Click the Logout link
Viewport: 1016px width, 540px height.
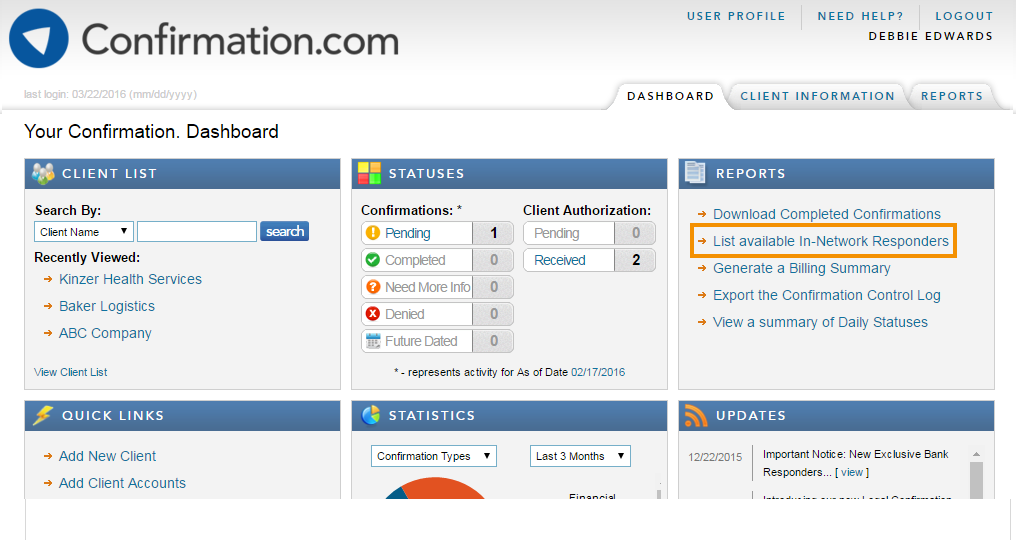(964, 16)
